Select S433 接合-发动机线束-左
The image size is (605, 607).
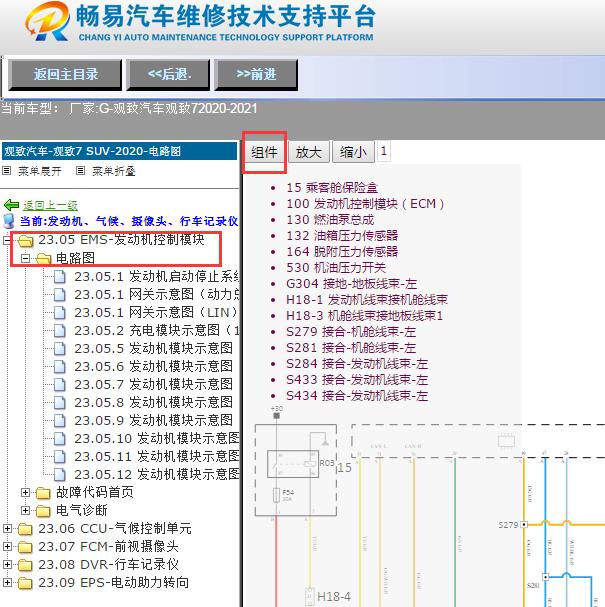coord(357,380)
